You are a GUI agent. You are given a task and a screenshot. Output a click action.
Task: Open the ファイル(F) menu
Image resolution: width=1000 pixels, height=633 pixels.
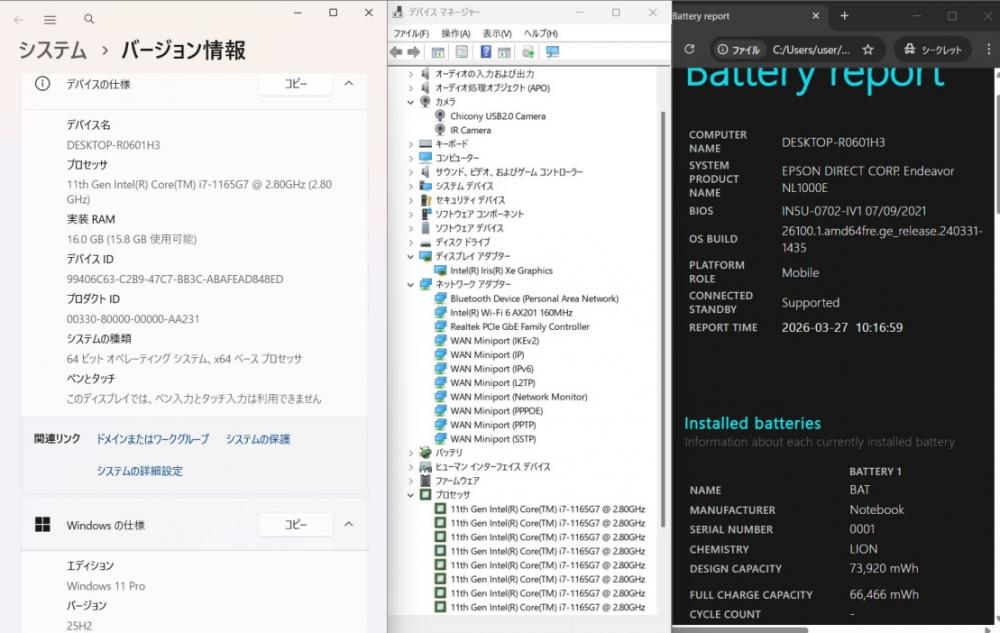tap(411, 33)
